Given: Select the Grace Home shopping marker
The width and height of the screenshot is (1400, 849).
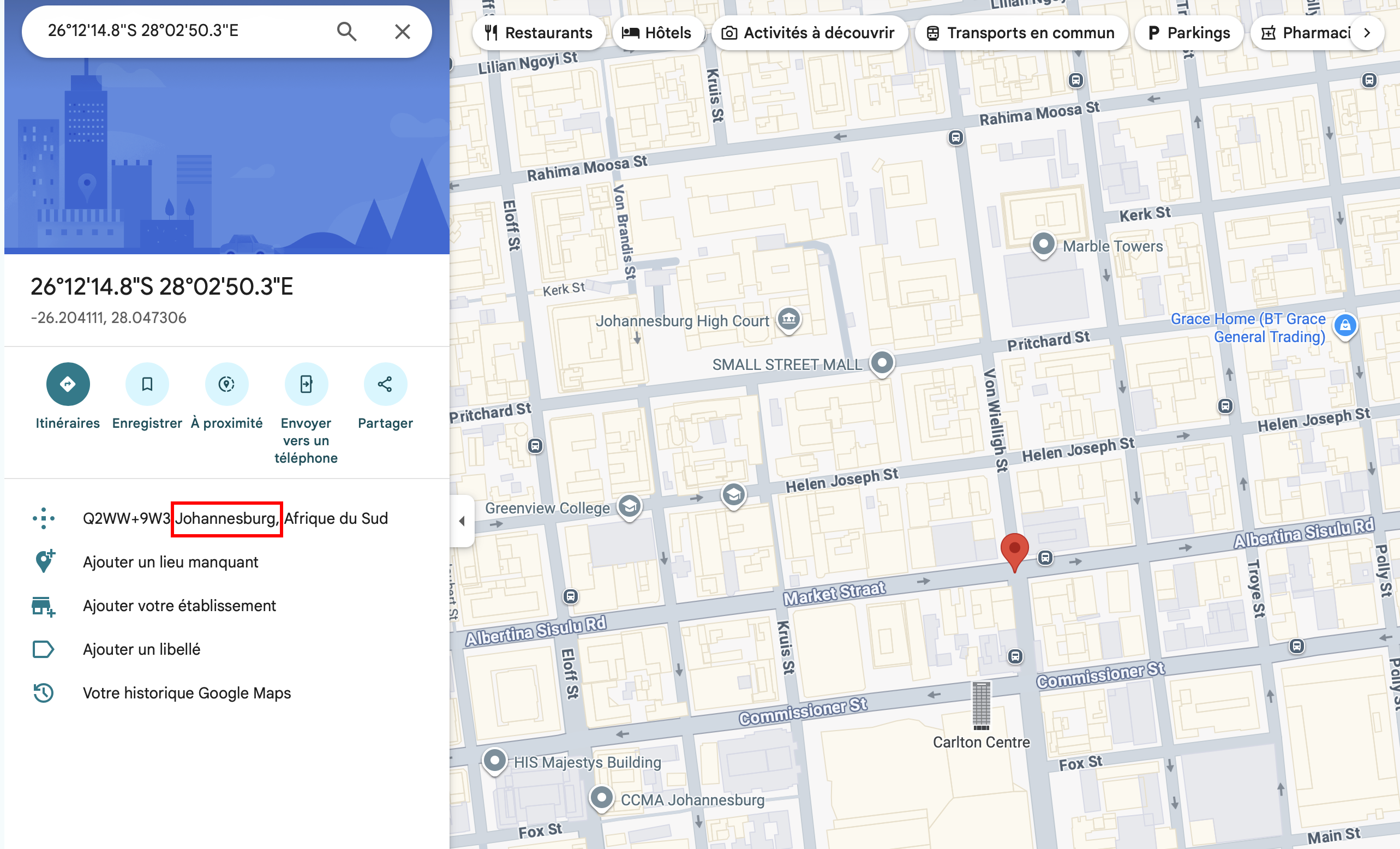Looking at the screenshot, I should click(1345, 326).
